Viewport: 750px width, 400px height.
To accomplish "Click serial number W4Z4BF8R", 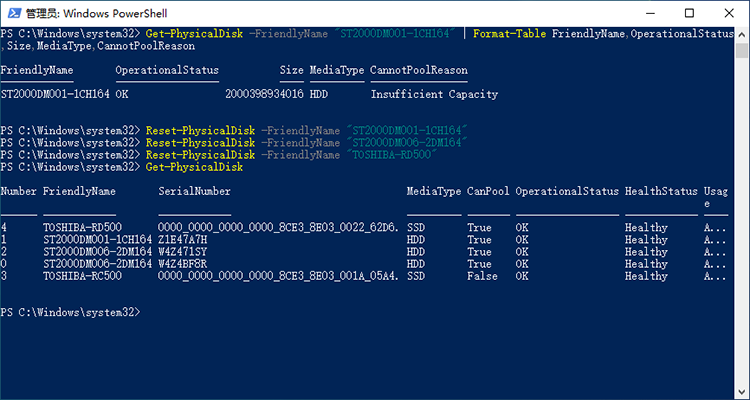I will pyautogui.click(x=182, y=264).
